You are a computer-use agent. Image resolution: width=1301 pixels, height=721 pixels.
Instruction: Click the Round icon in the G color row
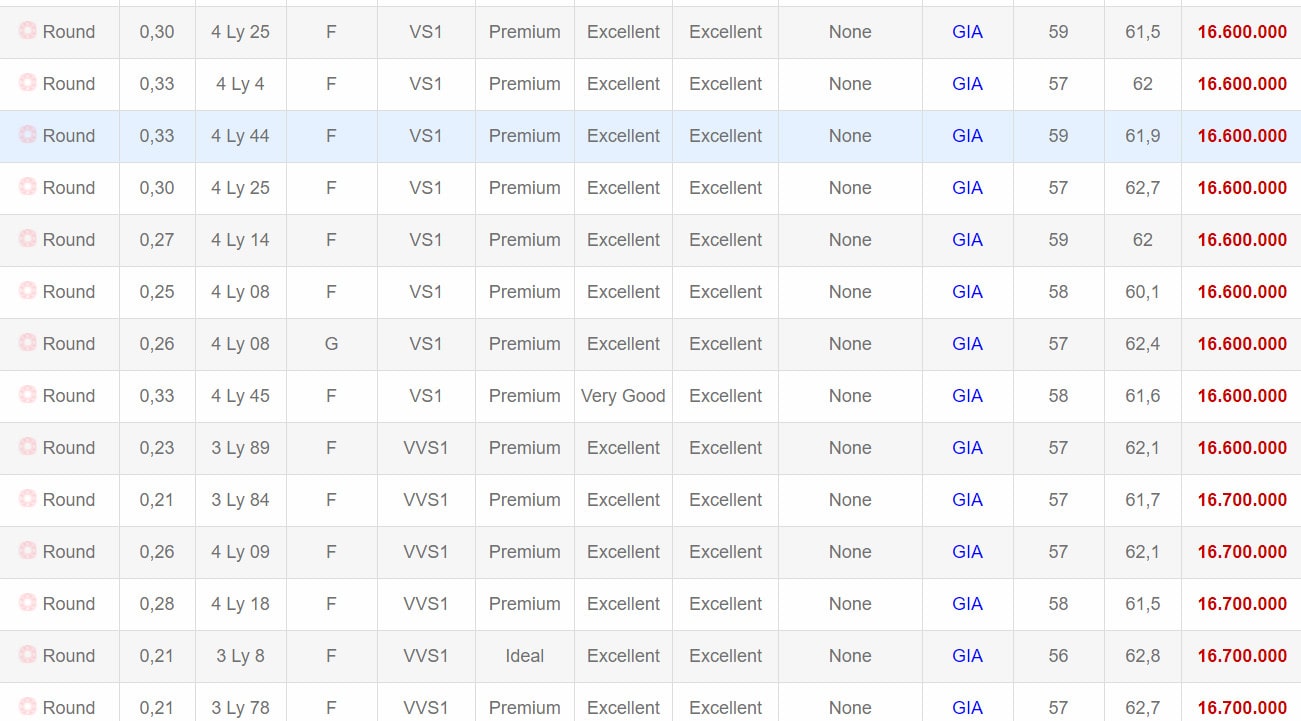click(28, 342)
